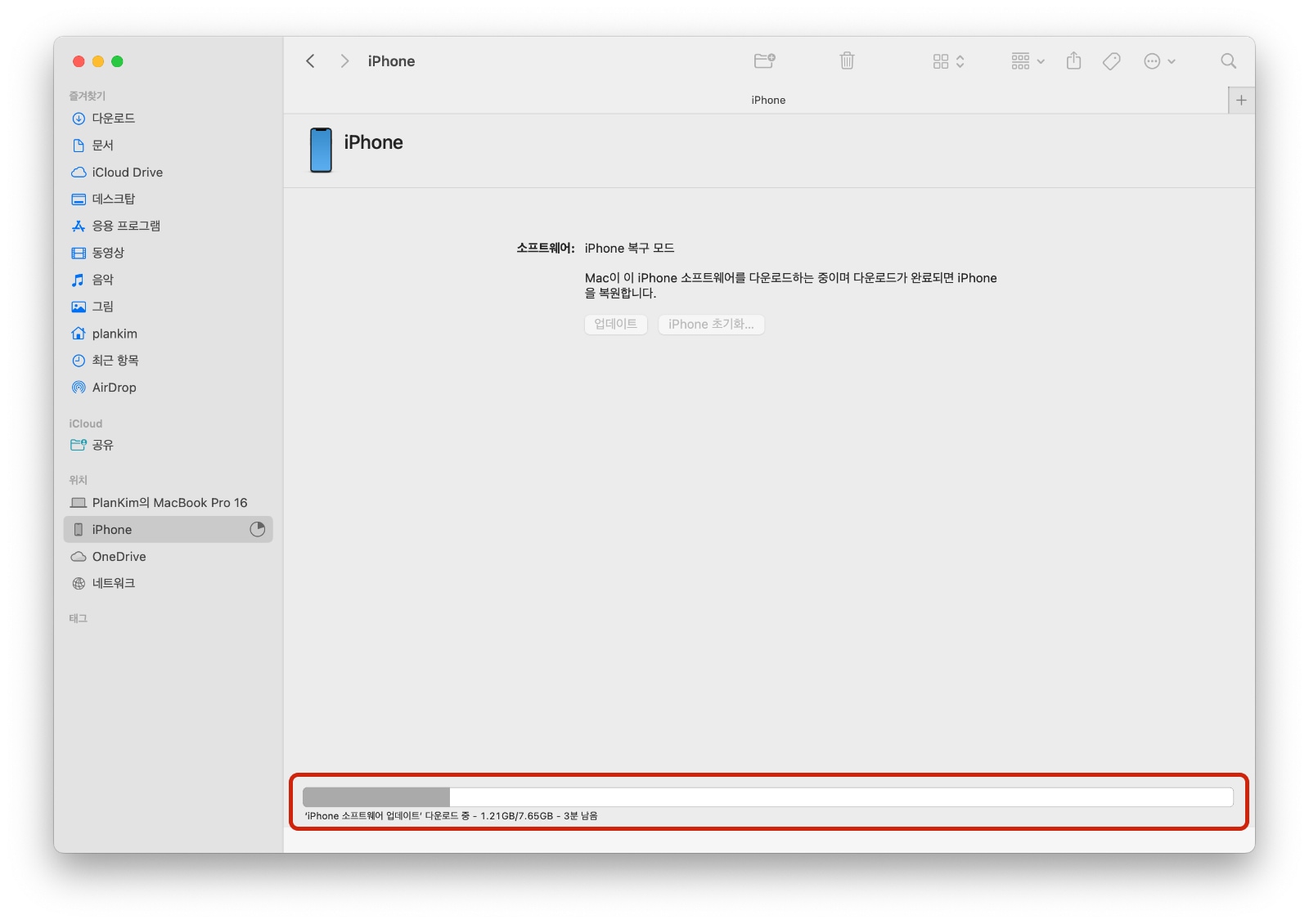Open 음악 in the sidebar
The width and height of the screenshot is (1309, 924).
coord(168,280)
